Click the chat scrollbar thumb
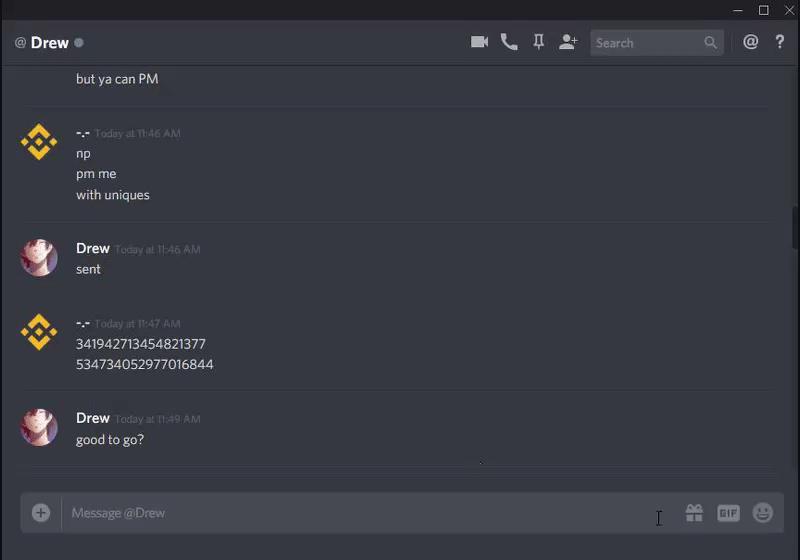800x560 pixels. coord(795,227)
